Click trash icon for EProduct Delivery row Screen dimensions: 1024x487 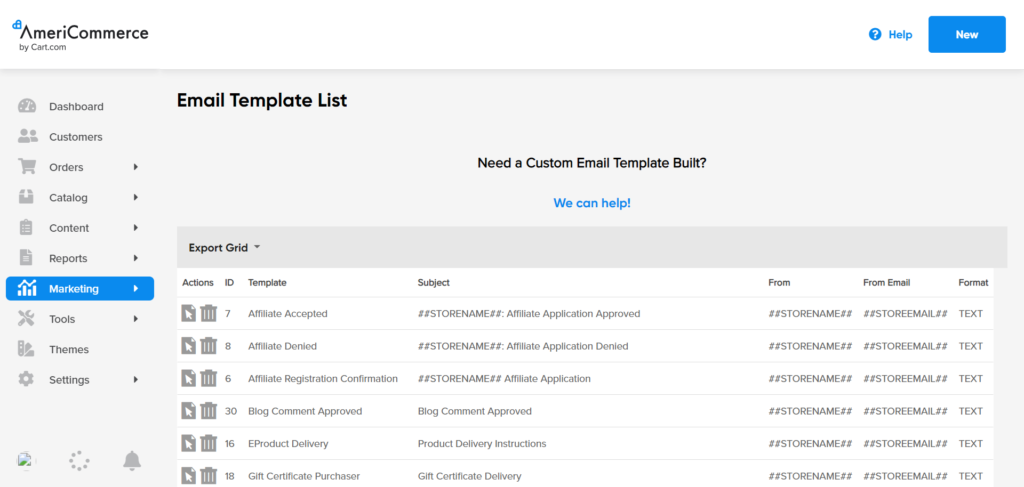(208, 443)
